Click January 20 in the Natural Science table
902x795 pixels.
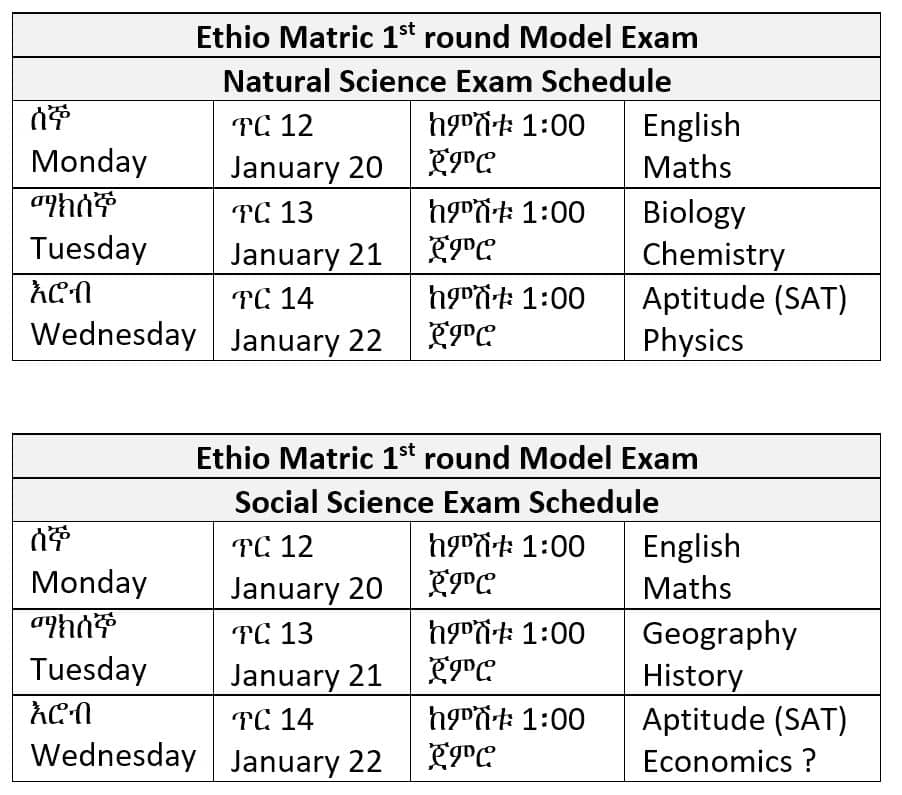(306, 167)
